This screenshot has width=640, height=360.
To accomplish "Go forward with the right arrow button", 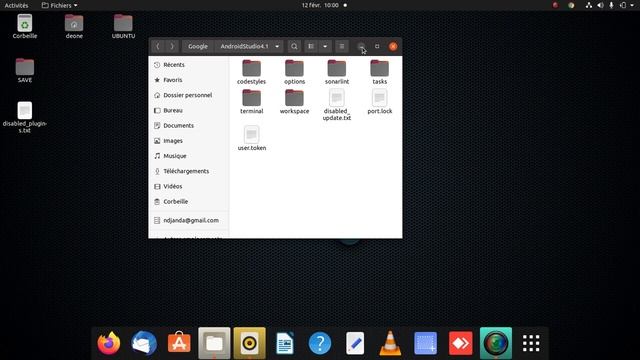I will [x=172, y=47].
